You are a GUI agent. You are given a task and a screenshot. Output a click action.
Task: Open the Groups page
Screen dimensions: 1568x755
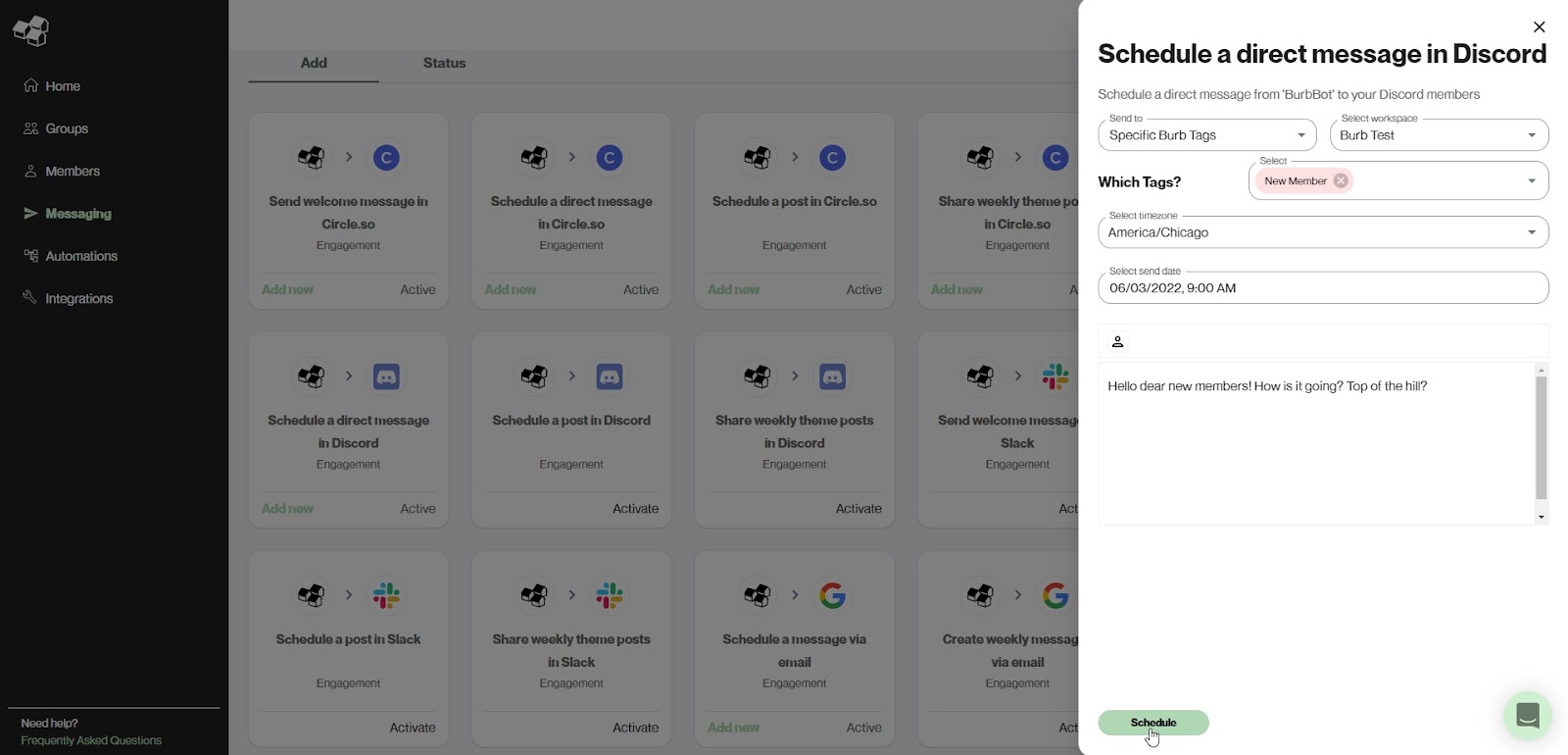pos(66,128)
